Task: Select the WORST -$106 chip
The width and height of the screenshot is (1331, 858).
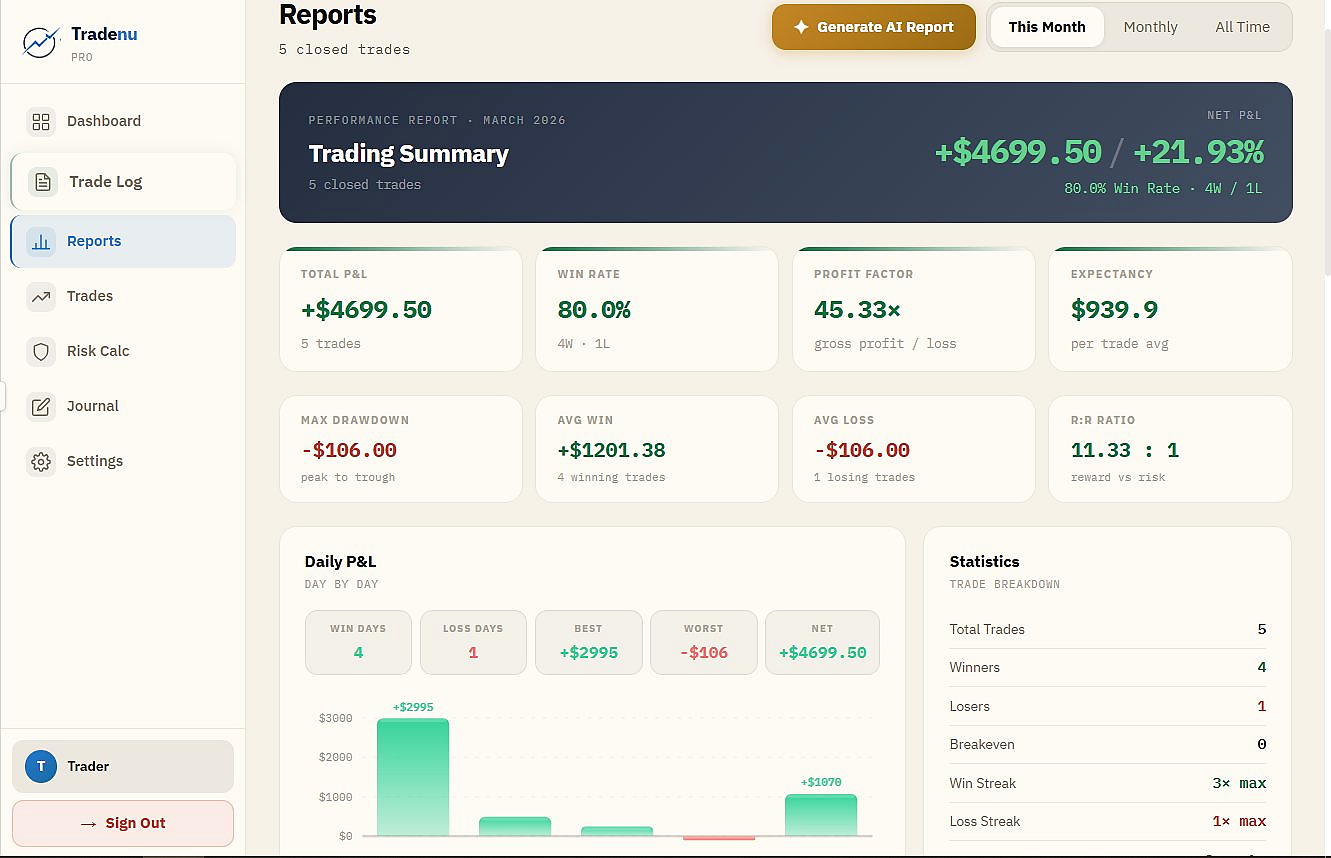Action: coord(704,642)
